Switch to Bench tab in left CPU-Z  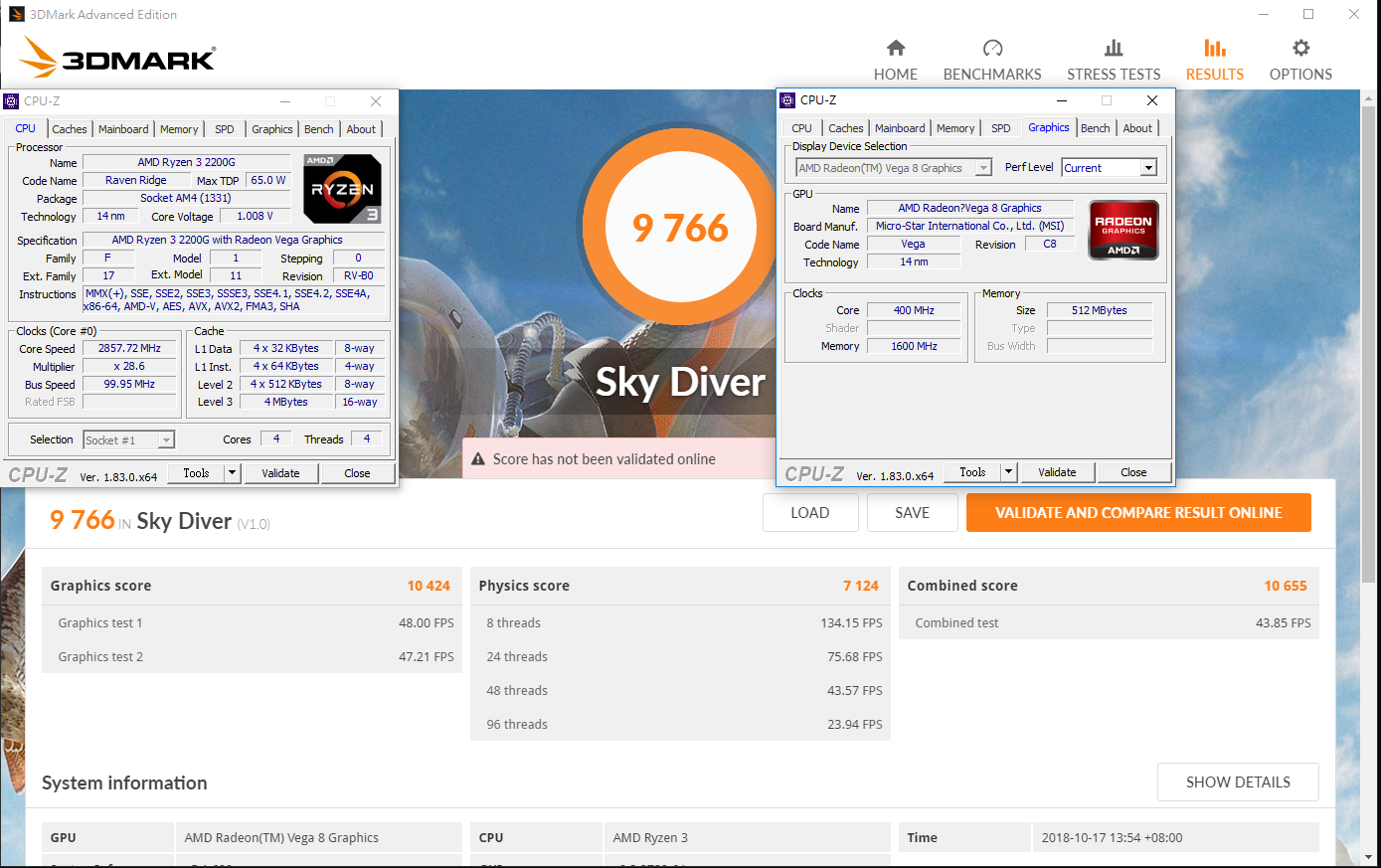pyautogui.click(x=319, y=129)
